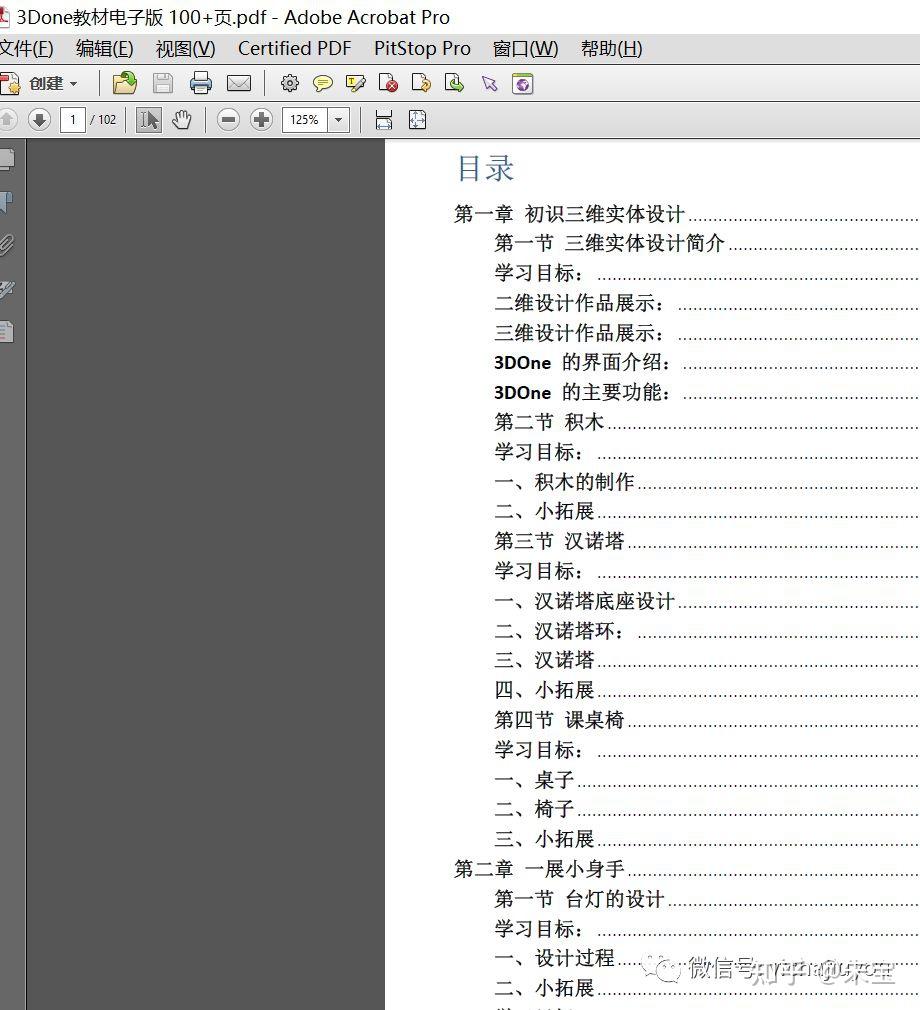Open the Bookmarks navigation panel
This screenshot has height=1010, width=920.
click(x=9, y=201)
